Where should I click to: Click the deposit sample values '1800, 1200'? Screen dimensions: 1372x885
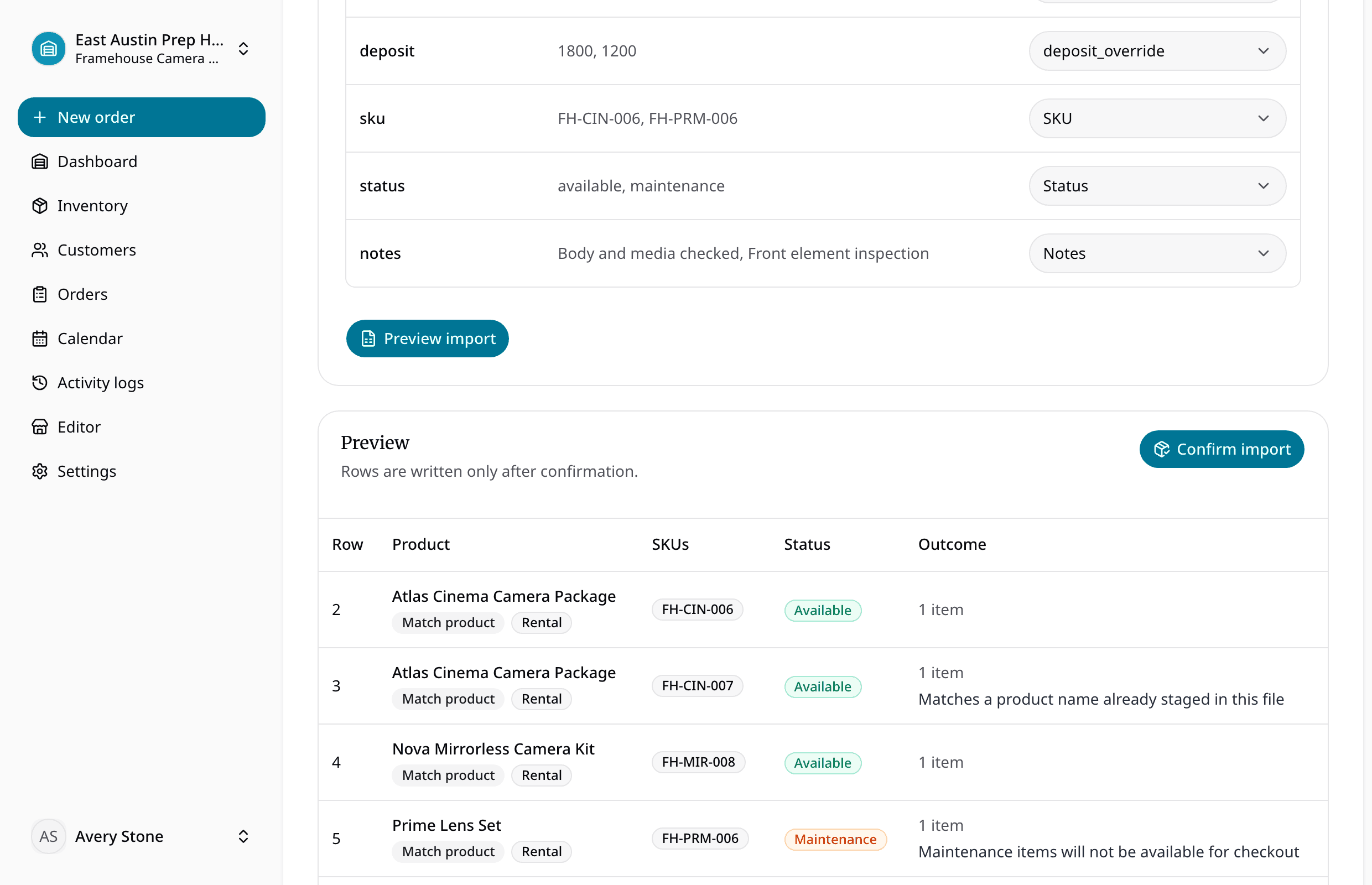(596, 51)
